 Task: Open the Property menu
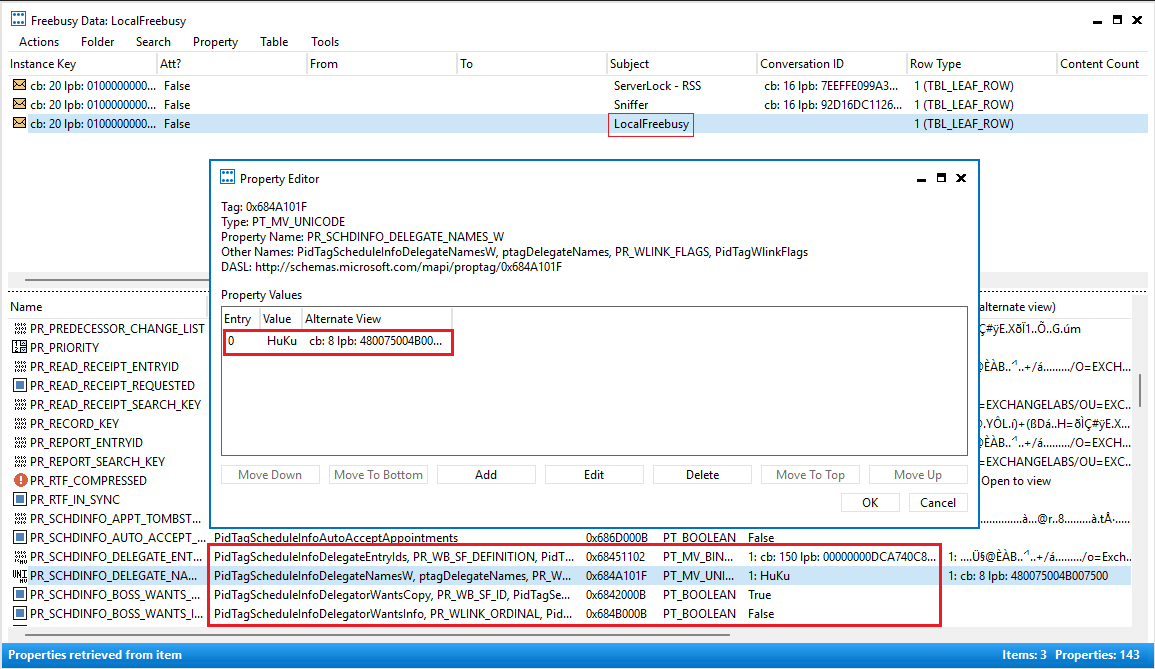215,42
